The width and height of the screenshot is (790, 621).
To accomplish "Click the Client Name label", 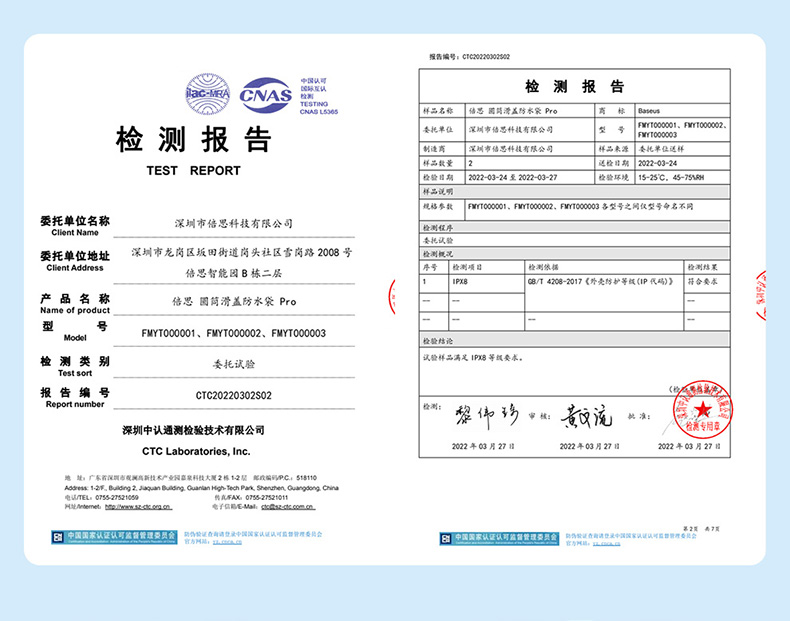I will pos(75,233).
